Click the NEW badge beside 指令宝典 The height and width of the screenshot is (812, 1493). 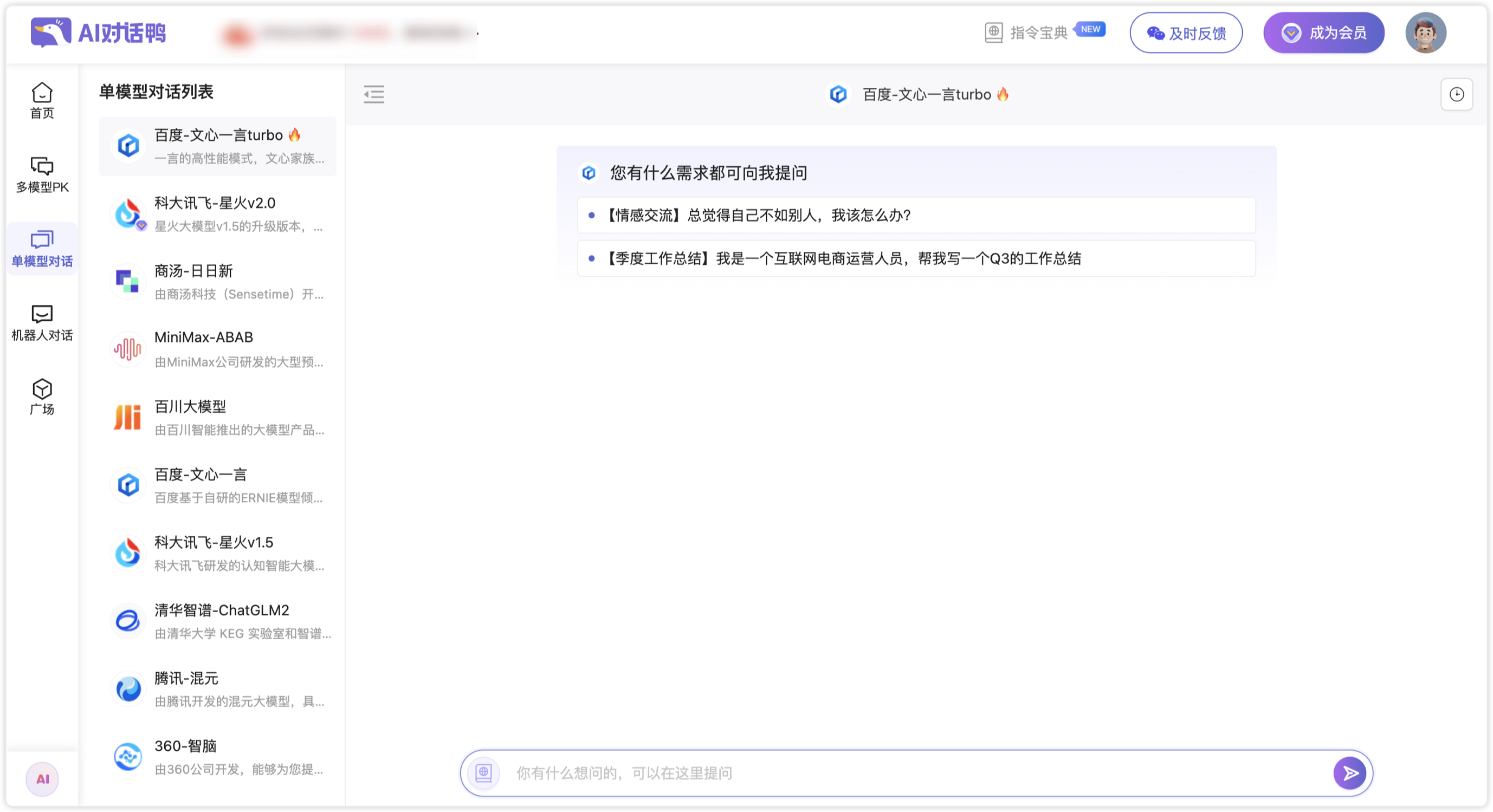1090,29
